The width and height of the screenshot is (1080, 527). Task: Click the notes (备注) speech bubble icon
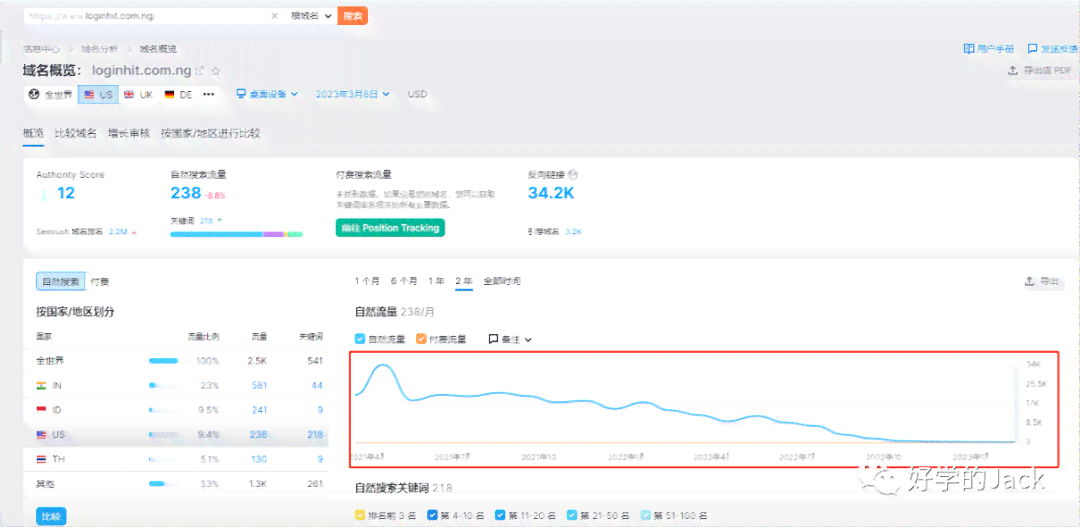(493, 339)
